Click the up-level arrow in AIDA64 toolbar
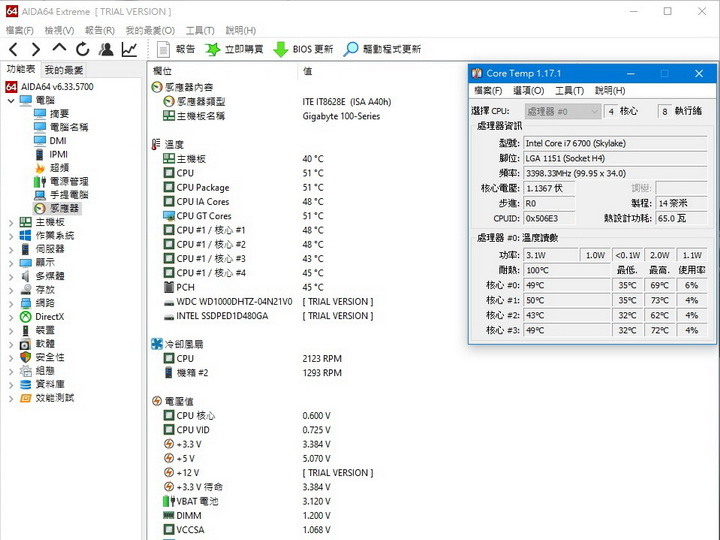The height and width of the screenshot is (540, 720). [59, 48]
